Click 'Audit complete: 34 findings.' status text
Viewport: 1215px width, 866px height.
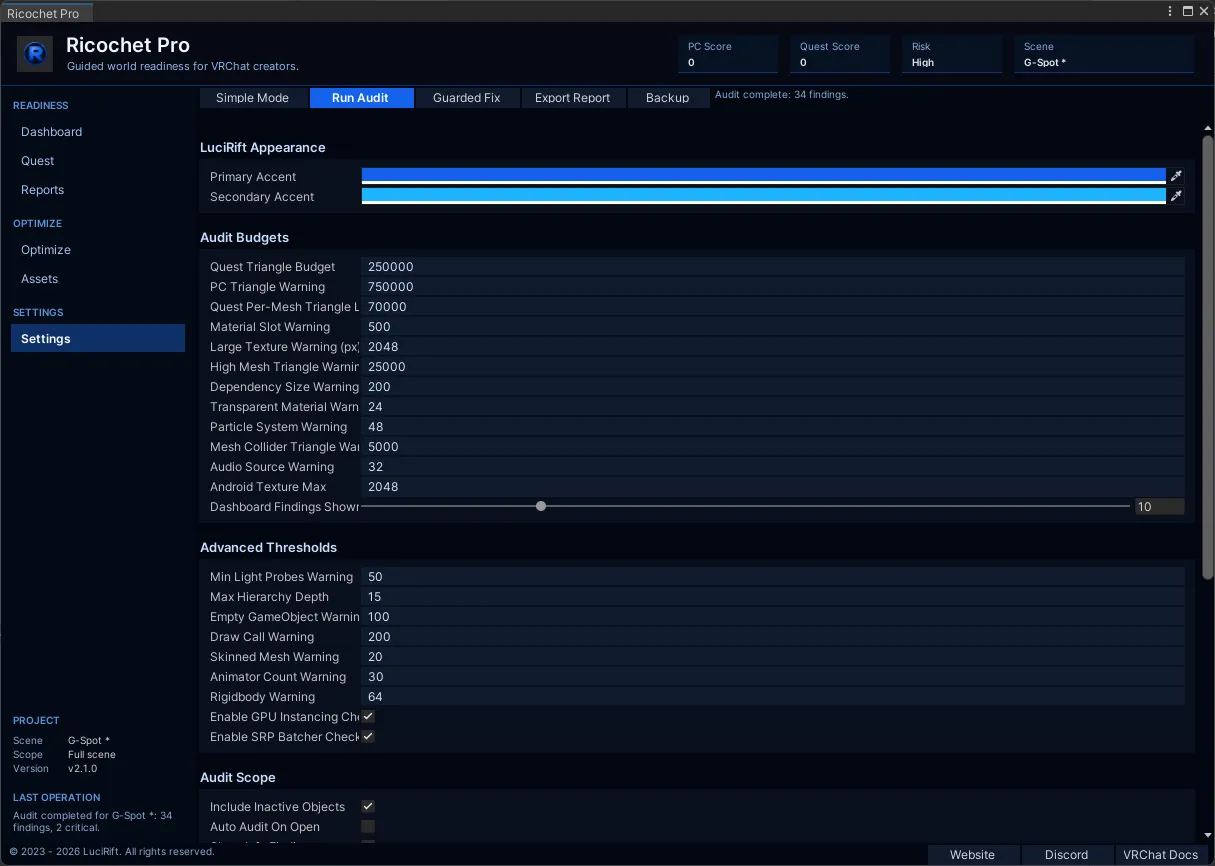click(x=781, y=94)
